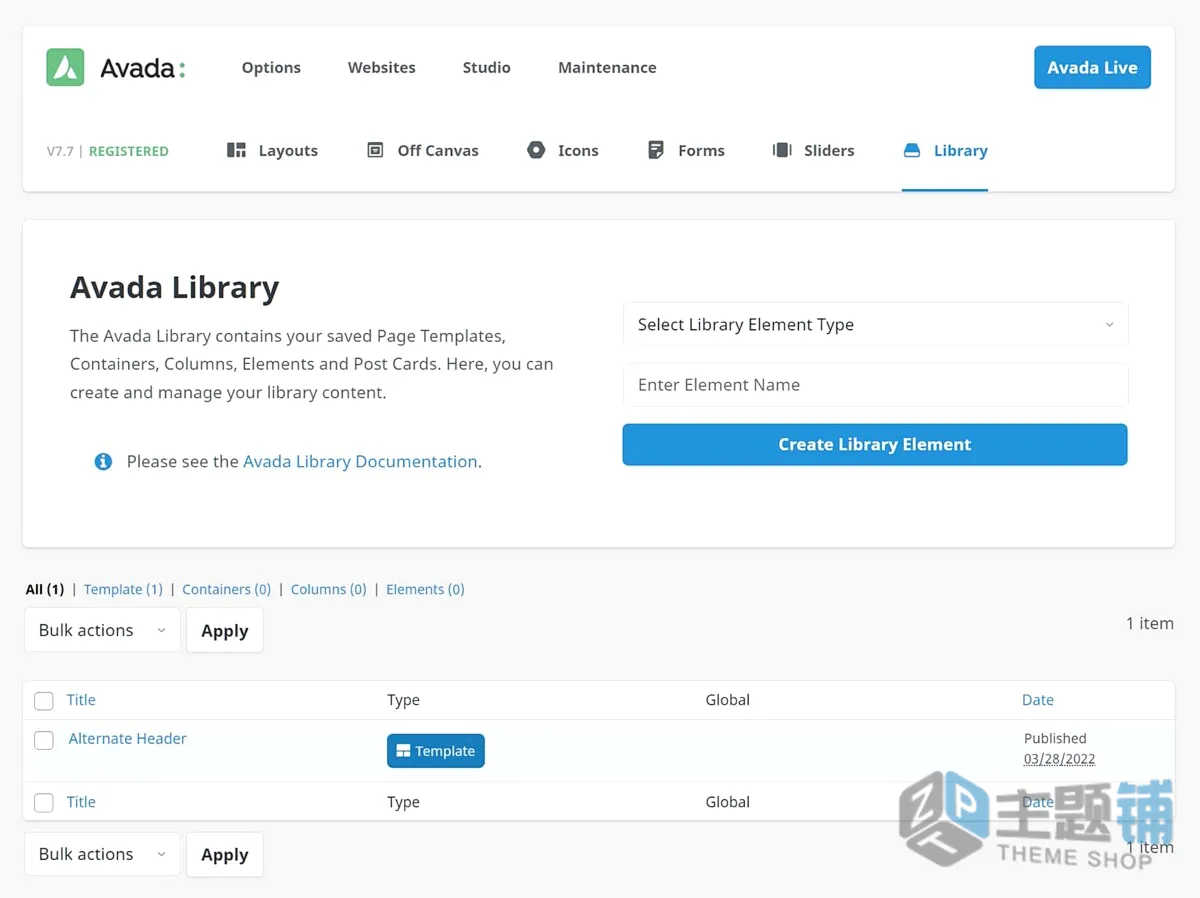Click the Global column header
The width and height of the screenshot is (1200, 898).
[728, 700]
